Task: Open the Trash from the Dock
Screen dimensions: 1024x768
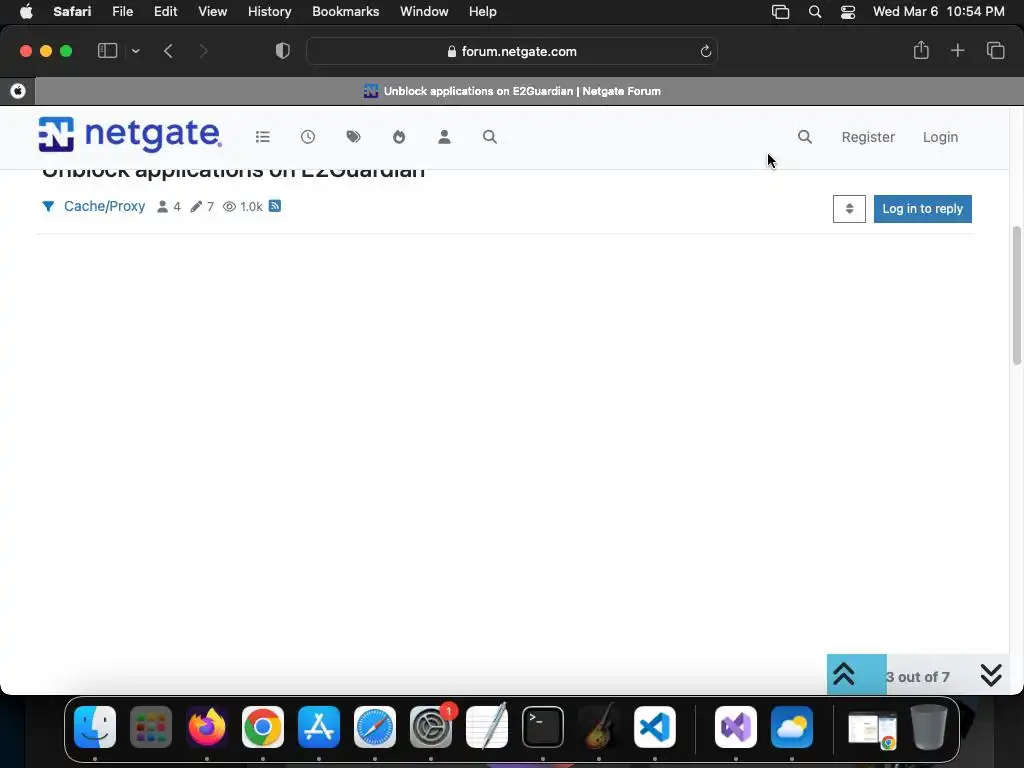Action: pyautogui.click(x=929, y=727)
